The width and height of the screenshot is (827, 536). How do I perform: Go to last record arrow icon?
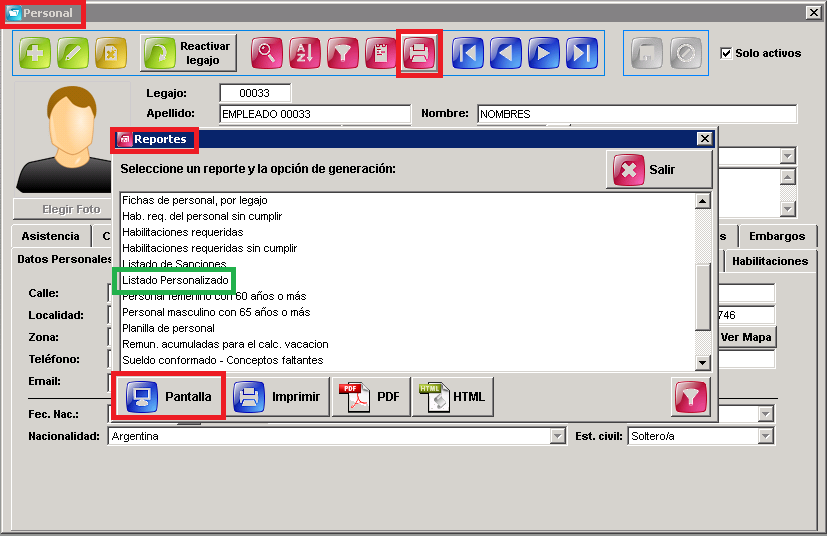click(x=582, y=53)
